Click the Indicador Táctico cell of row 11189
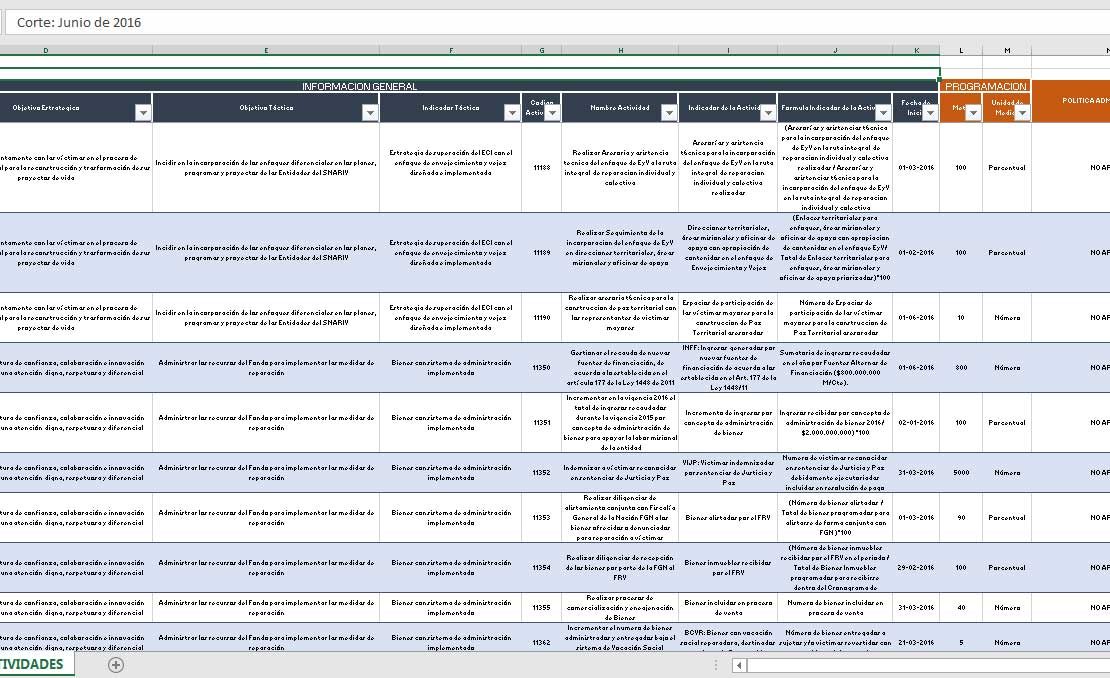The image size is (1110, 678). pyautogui.click(x=451, y=253)
